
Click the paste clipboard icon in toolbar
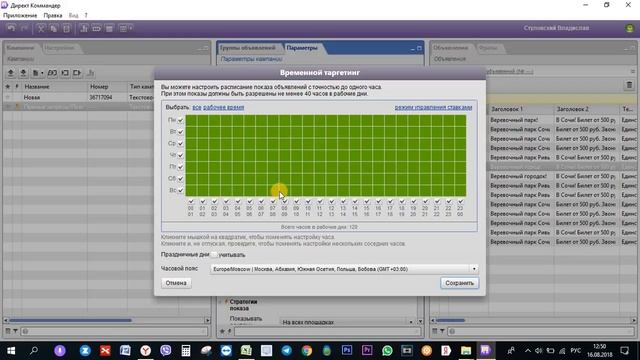point(67,29)
